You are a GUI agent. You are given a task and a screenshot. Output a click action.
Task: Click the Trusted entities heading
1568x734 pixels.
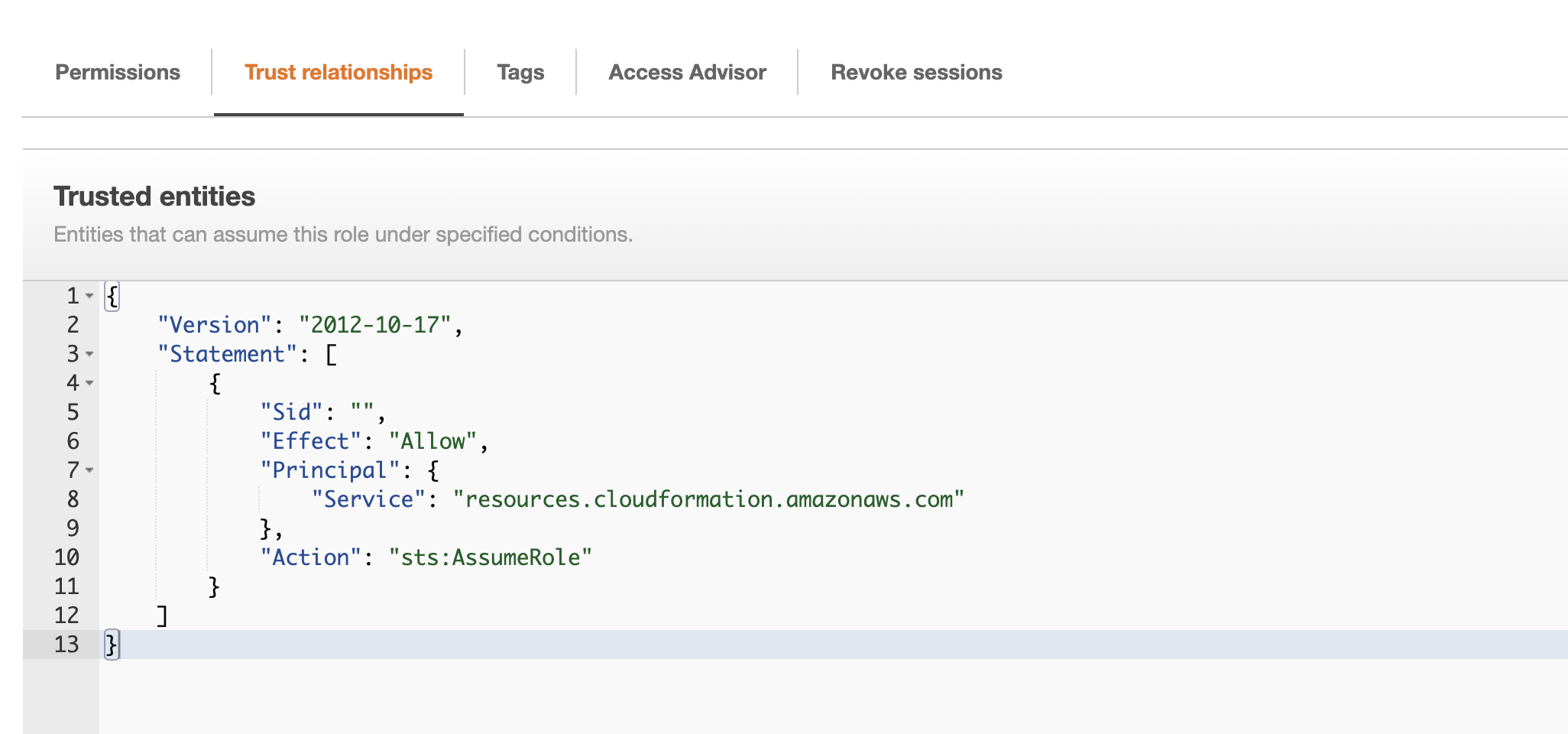click(154, 196)
